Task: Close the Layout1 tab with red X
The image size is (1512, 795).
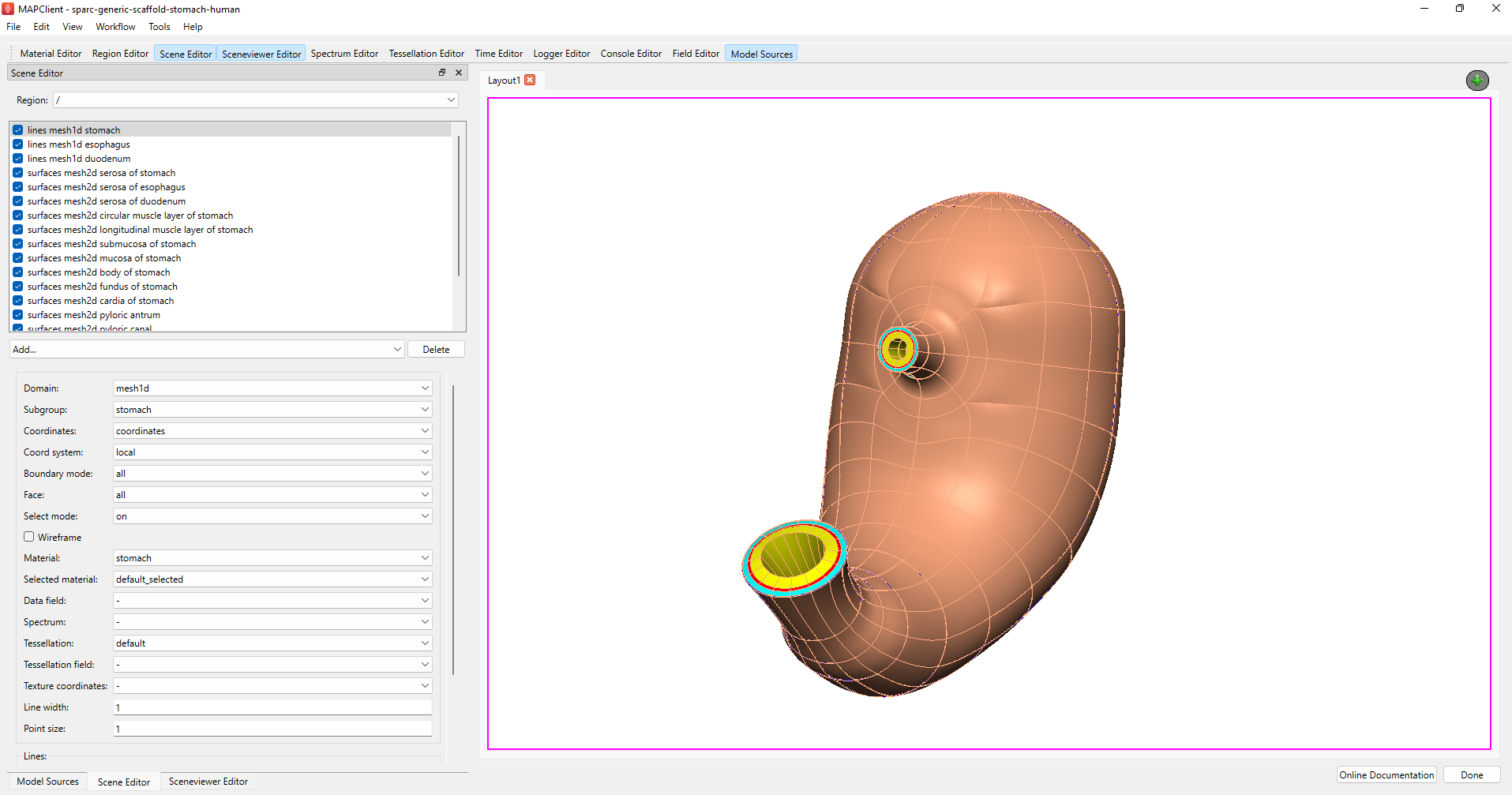Action: click(x=530, y=80)
